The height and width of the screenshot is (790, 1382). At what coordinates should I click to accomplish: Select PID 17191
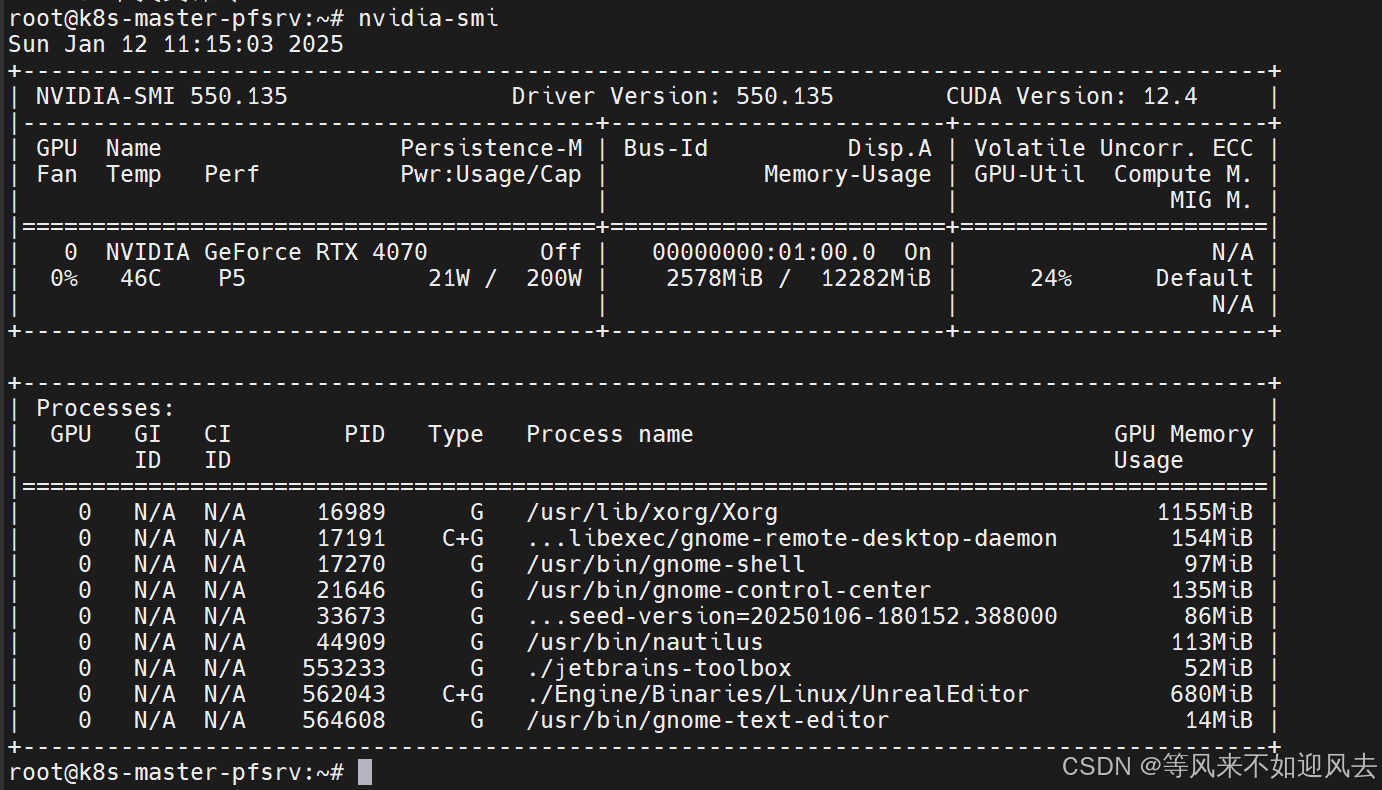[x=351, y=538]
